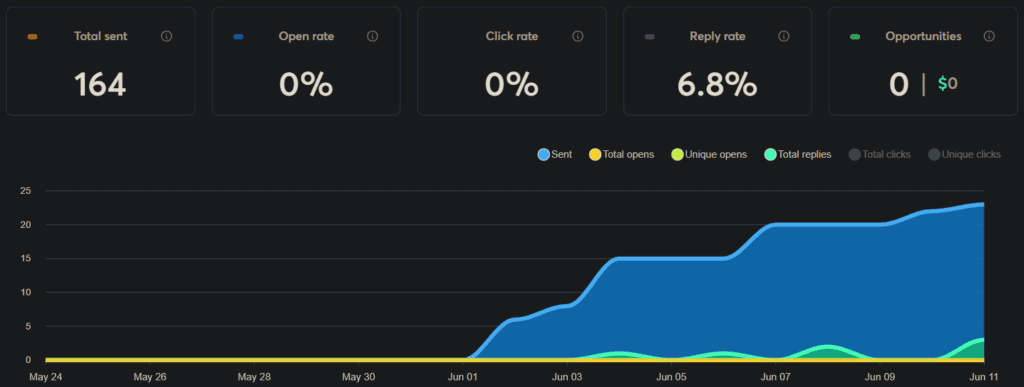Click the Jun 01 axis date label
This screenshot has width=1024, height=387.
(x=462, y=377)
